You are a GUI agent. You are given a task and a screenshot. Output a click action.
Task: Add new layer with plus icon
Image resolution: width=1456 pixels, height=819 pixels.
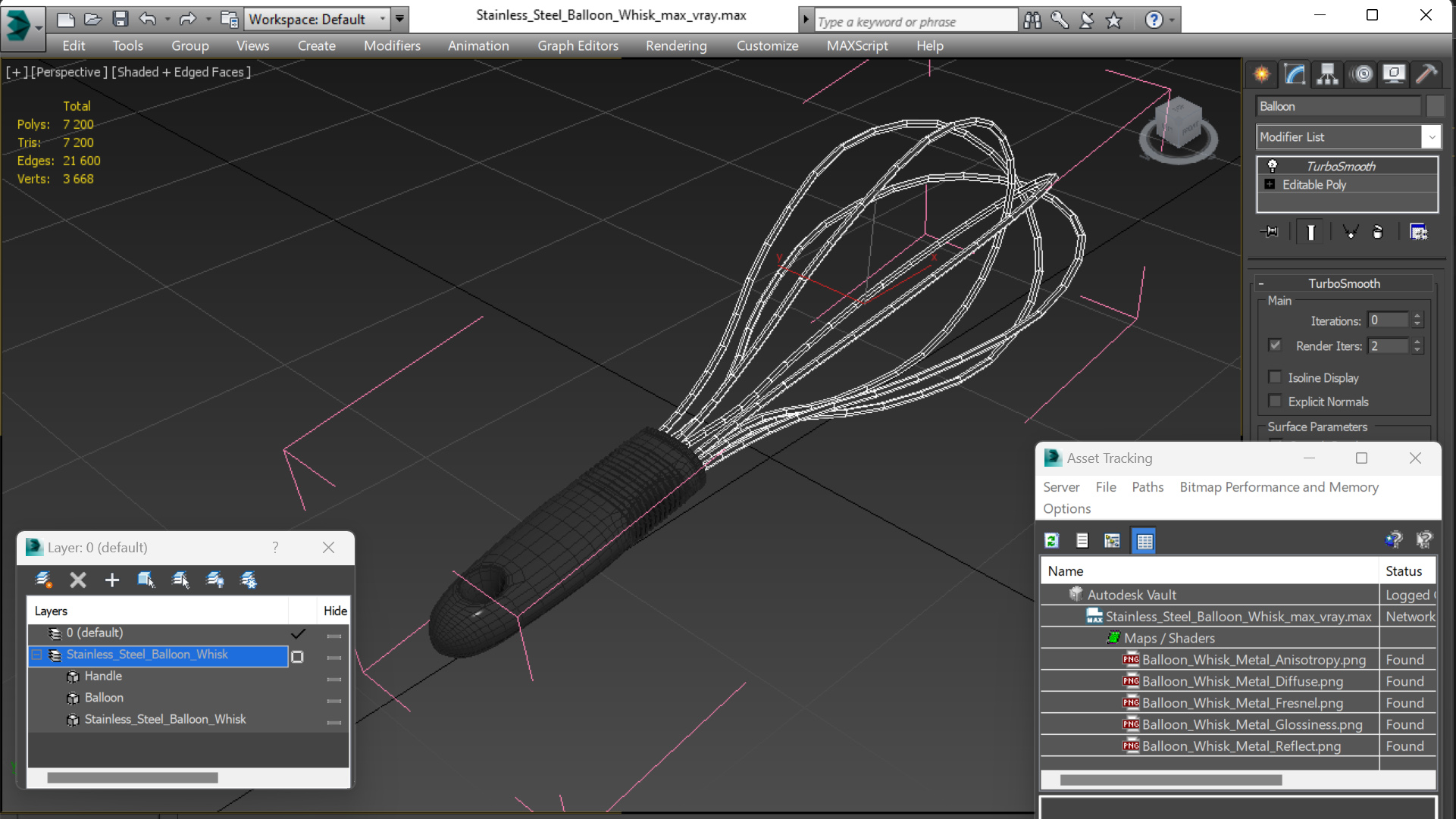(112, 580)
